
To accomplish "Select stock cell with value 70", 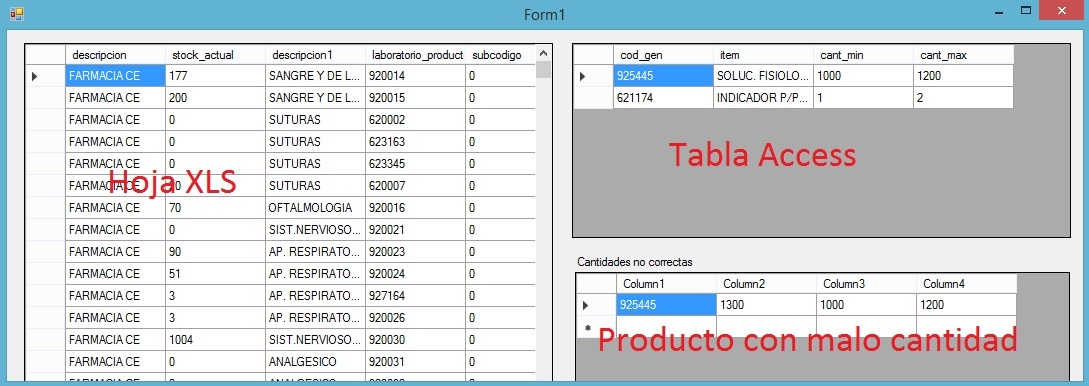I will tap(215, 208).
